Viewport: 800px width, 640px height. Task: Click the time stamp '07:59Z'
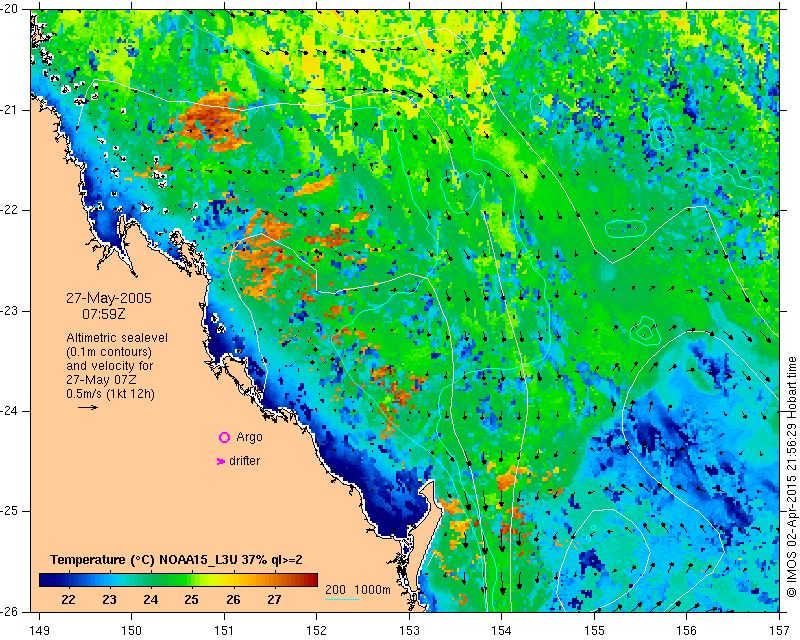pyautogui.click(x=104, y=314)
